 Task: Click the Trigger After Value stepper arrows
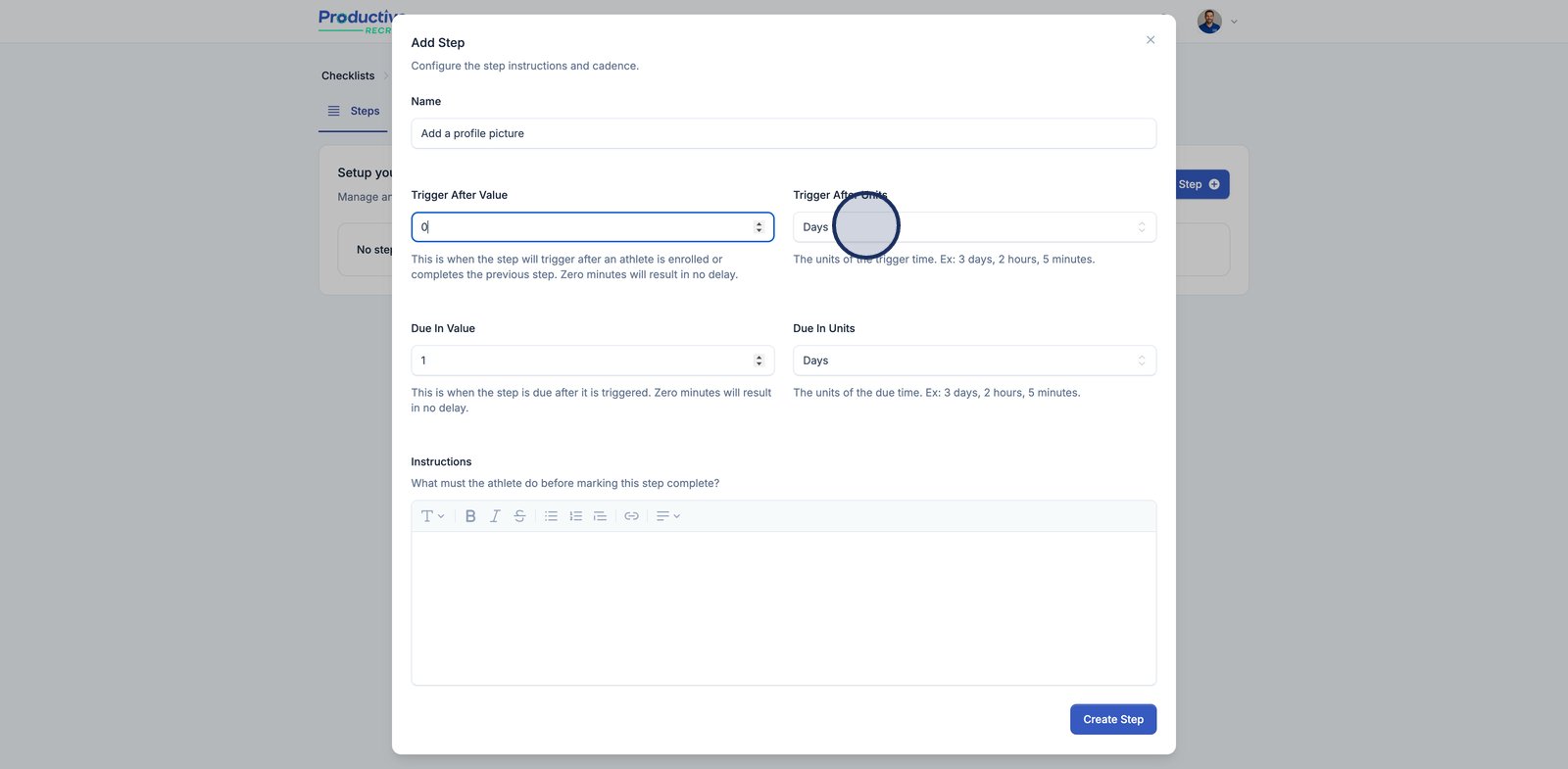[759, 227]
